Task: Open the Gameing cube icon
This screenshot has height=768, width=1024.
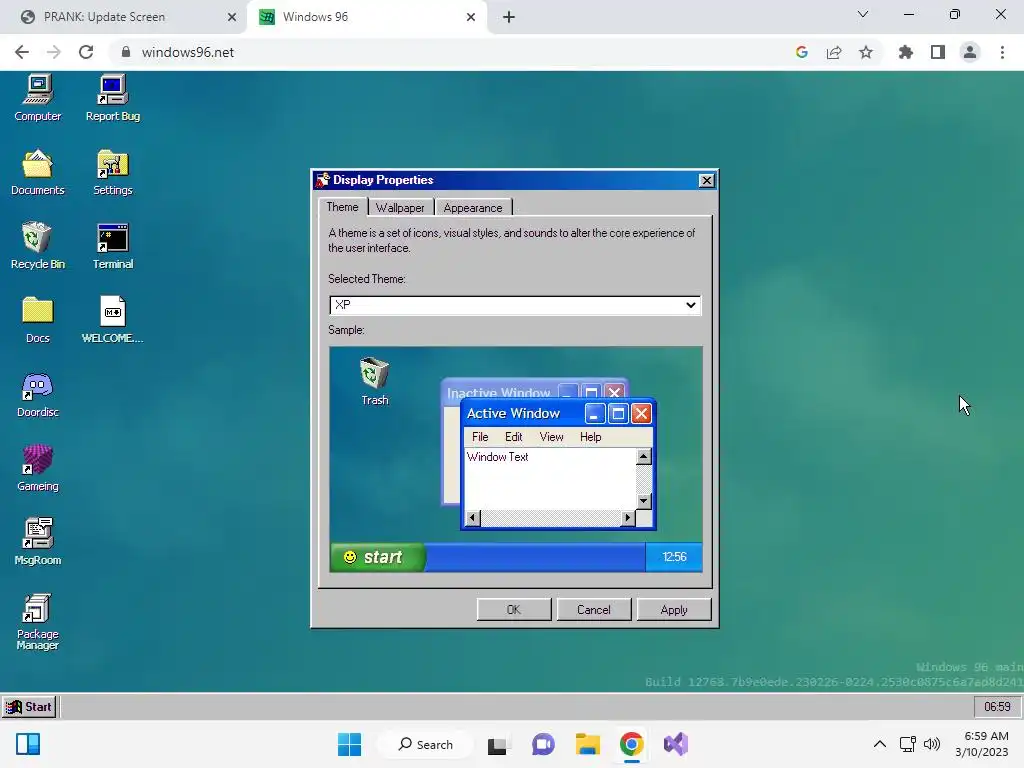Action: 37,468
